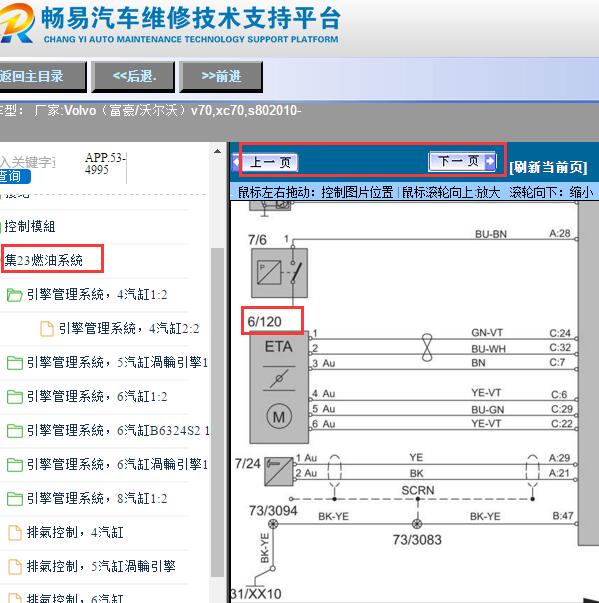This screenshot has width=599, height=603.
Task: Open 引擎管理系統, 6汽缸渦輪引擎1 entry
Action: coord(117,464)
